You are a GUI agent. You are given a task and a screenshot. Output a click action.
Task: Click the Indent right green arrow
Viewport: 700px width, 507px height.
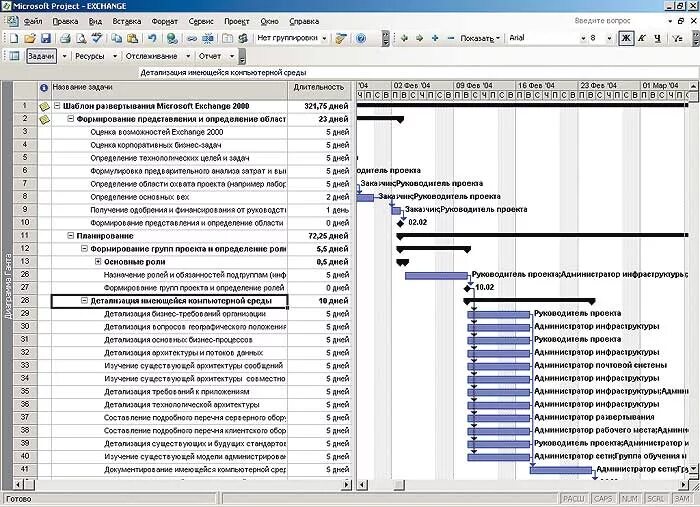[420, 38]
